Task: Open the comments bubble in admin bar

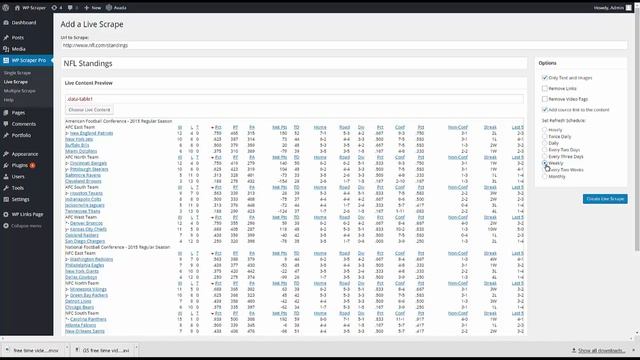Action: (70, 7)
